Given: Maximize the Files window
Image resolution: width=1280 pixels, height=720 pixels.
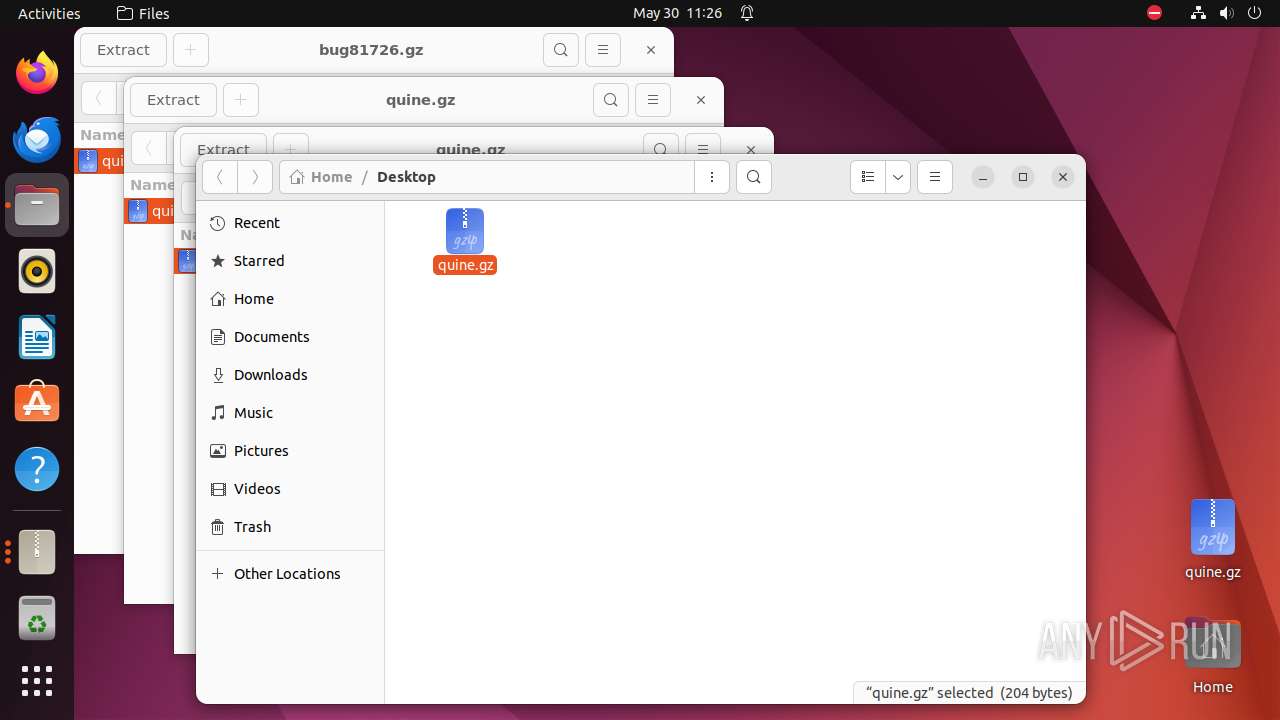Looking at the screenshot, I should click(x=1023, y=177).
